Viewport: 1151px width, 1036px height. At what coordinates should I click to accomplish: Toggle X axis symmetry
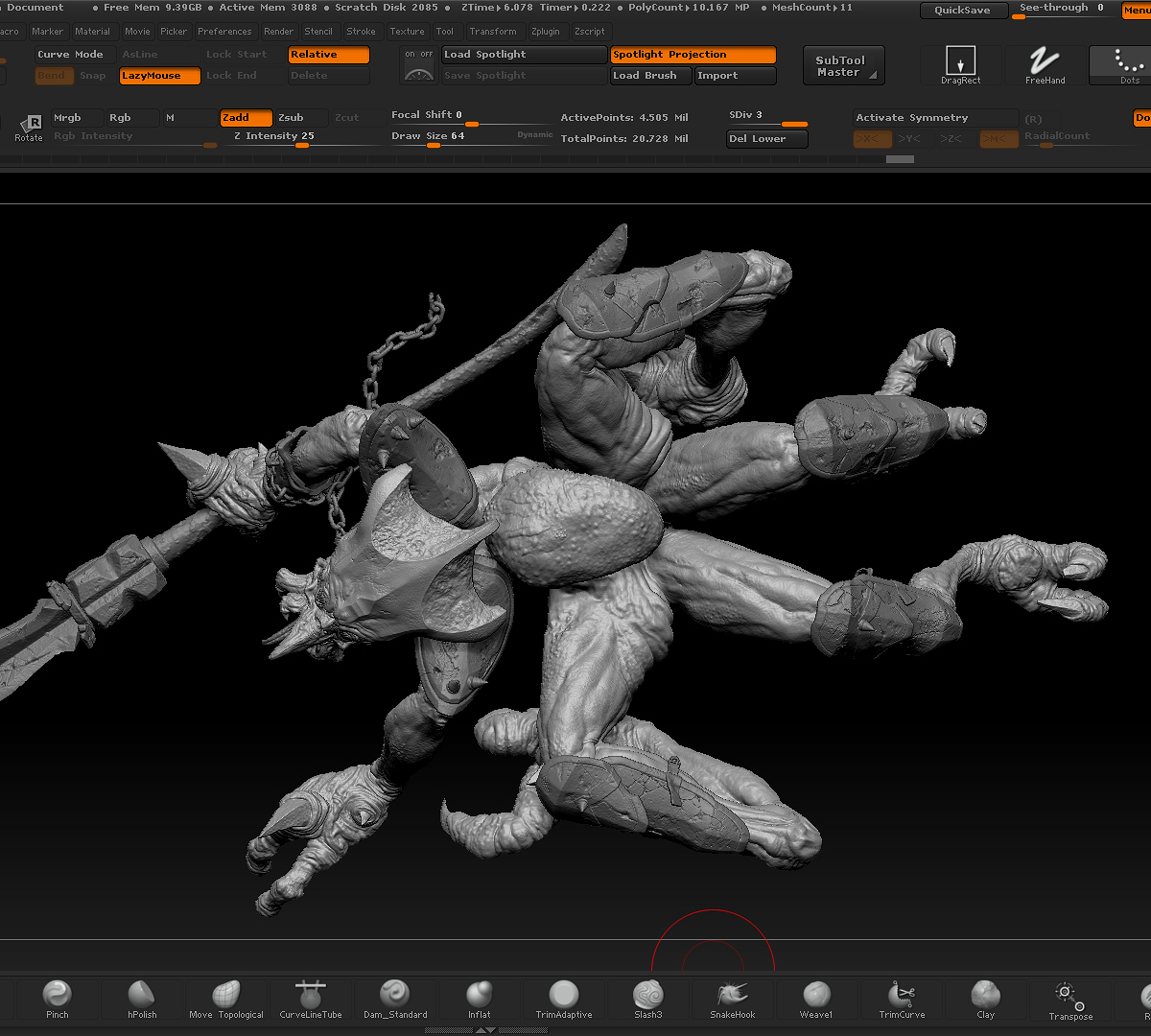pyautogui.click(x=872, y=139)
